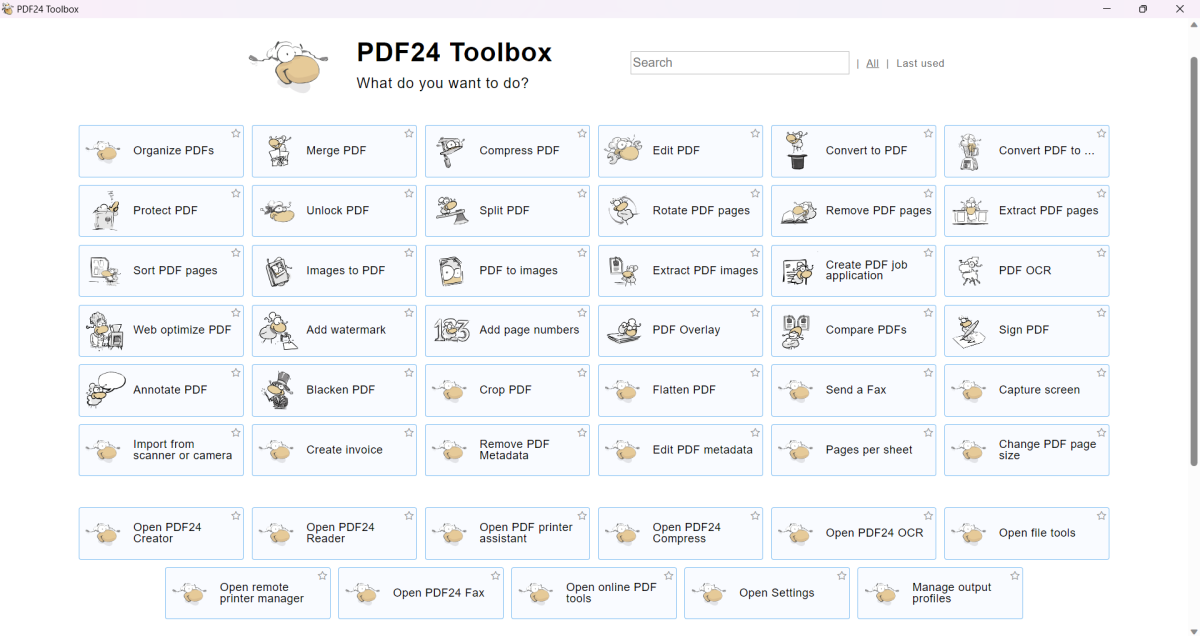Show All tools filter

pos(873,63)
